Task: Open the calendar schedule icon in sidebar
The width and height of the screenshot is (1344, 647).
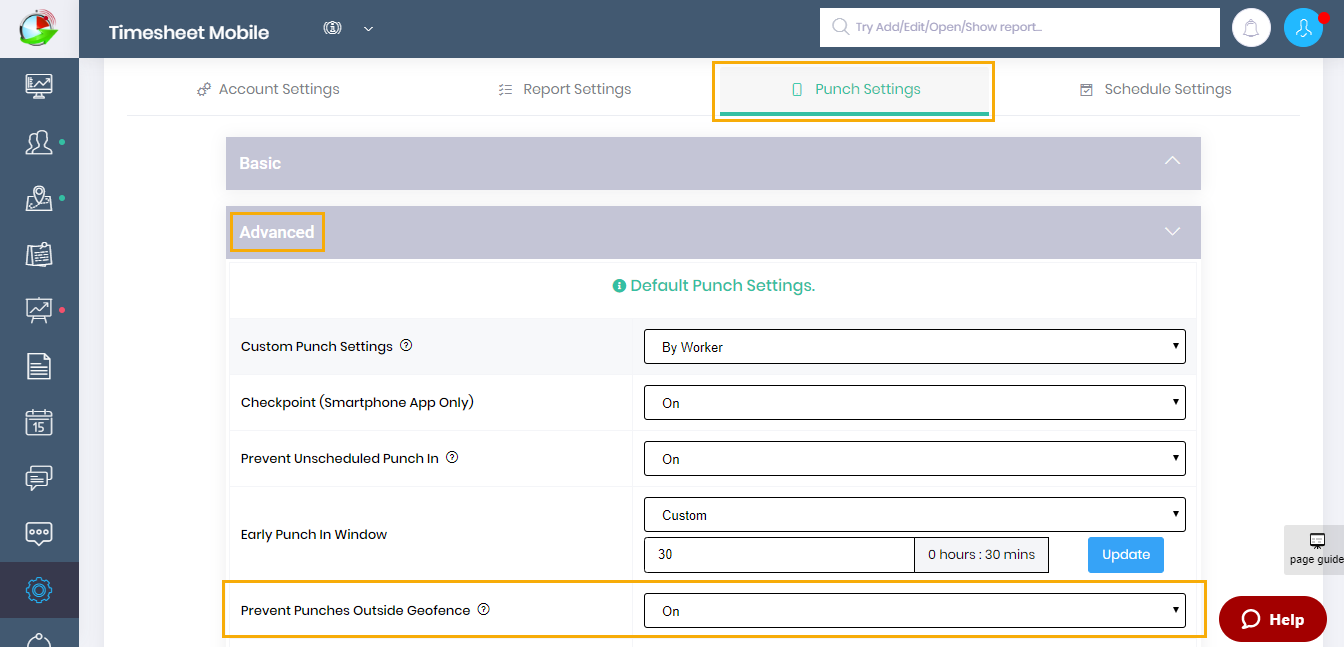Action: coord(39,422)
